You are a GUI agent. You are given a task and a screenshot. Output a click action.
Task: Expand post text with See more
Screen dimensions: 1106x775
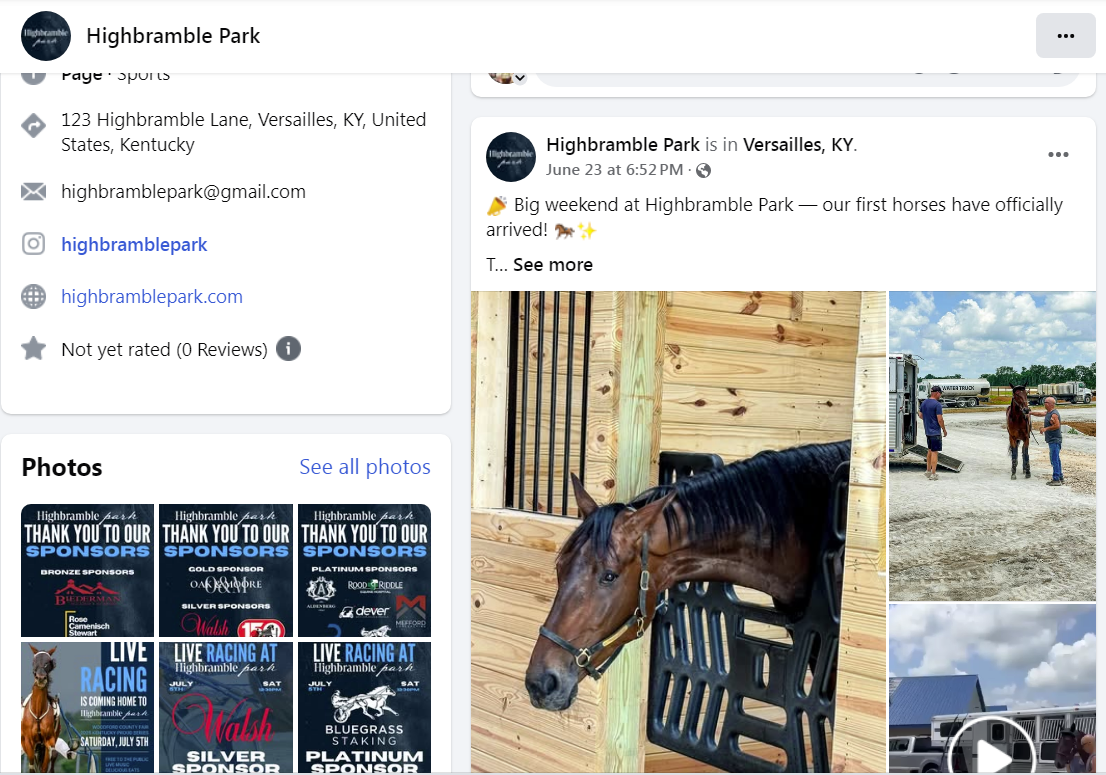point(553,264)
